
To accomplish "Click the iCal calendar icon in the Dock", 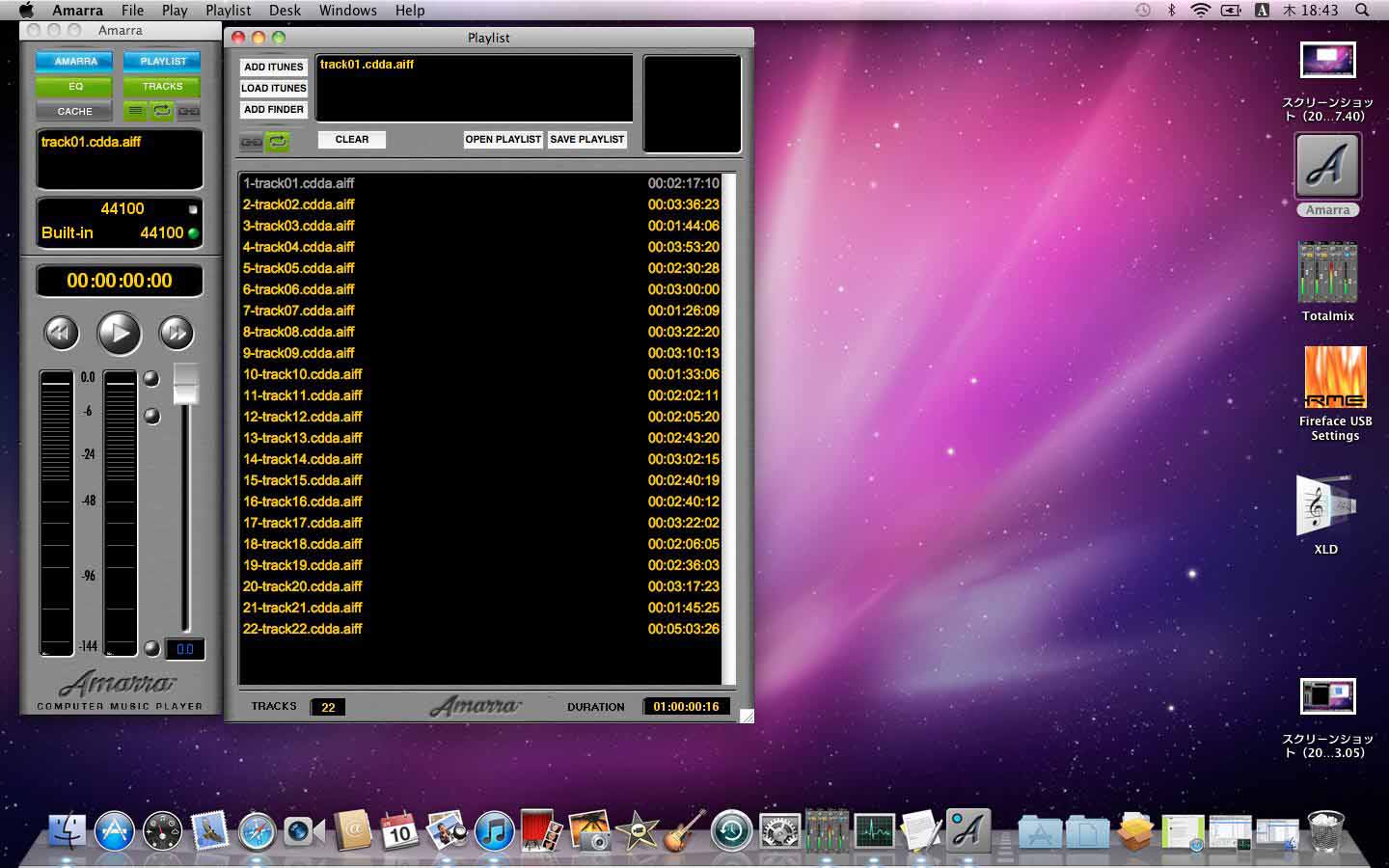I will 399,830.
